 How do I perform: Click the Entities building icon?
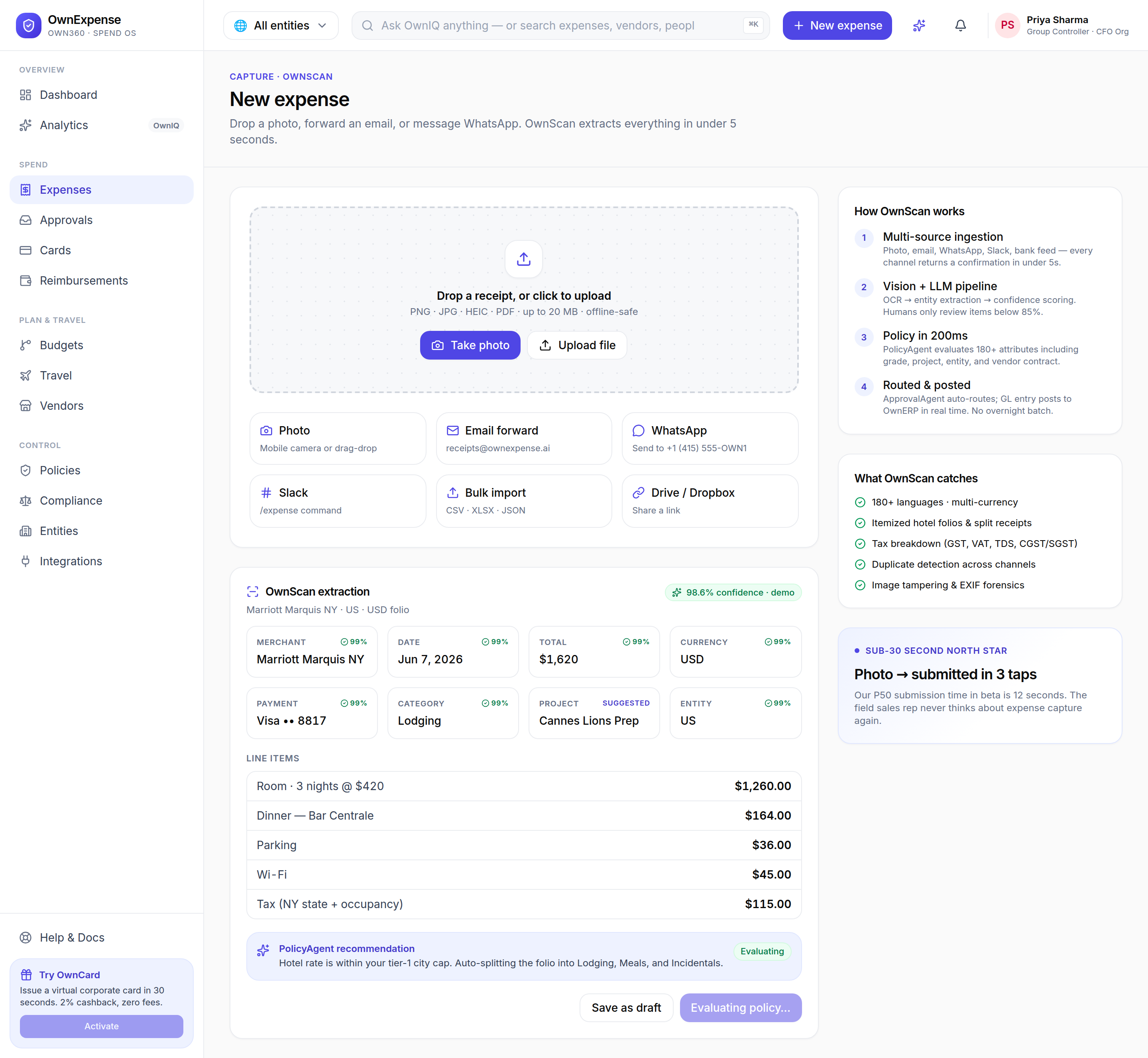(26, 531)
